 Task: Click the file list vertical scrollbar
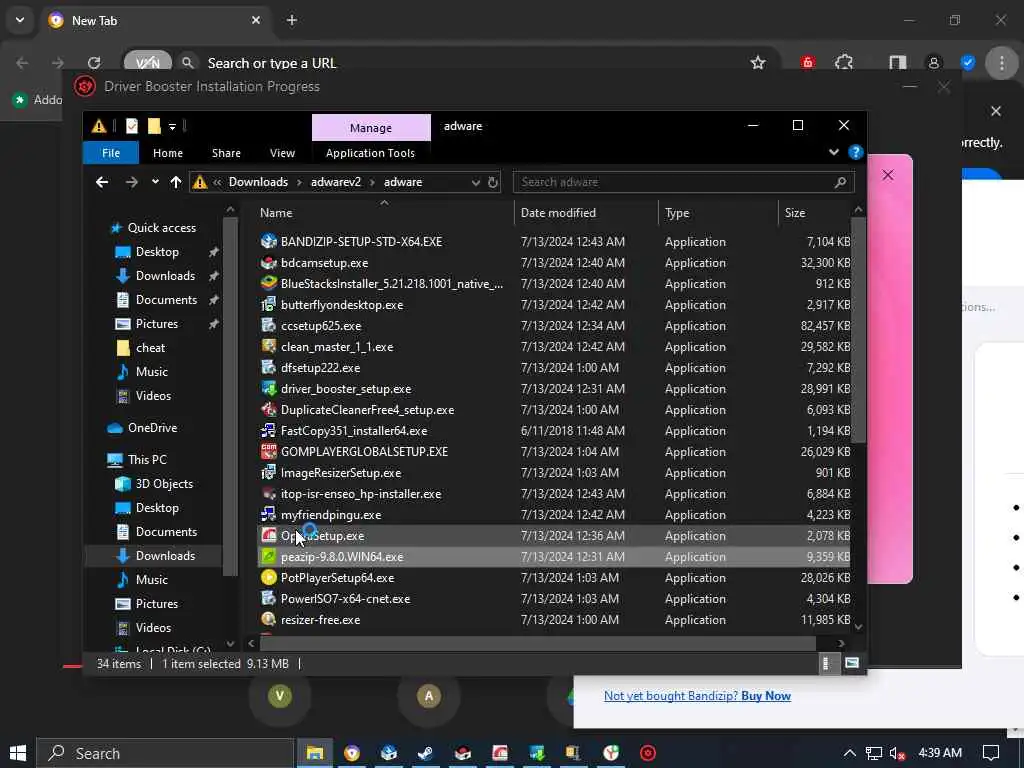[x=857, y=330]
